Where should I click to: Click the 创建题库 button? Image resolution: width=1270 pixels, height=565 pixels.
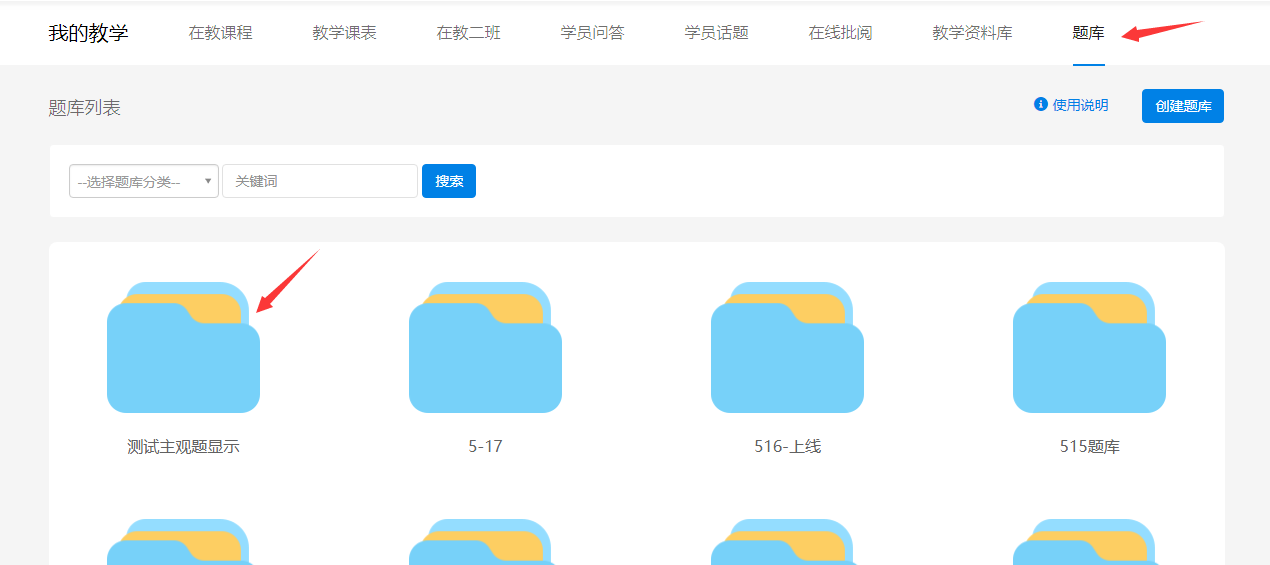(1182, 106)
